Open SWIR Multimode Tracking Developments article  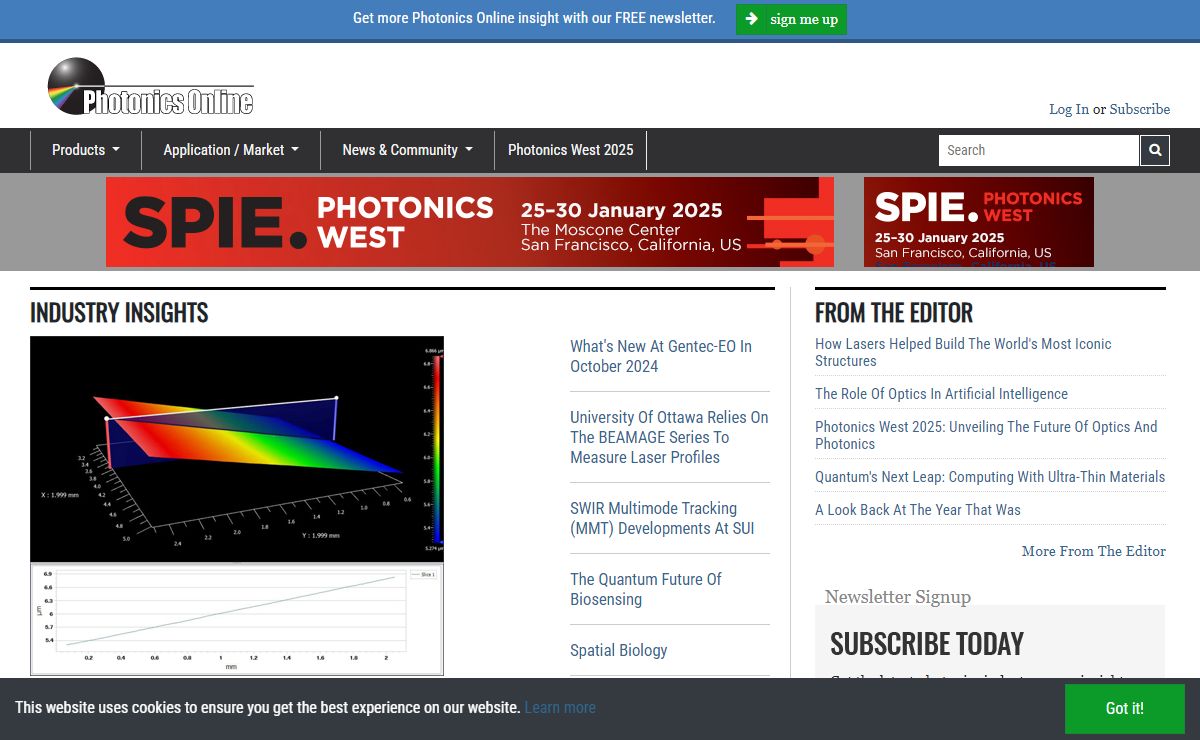click(x=662, y=518)
